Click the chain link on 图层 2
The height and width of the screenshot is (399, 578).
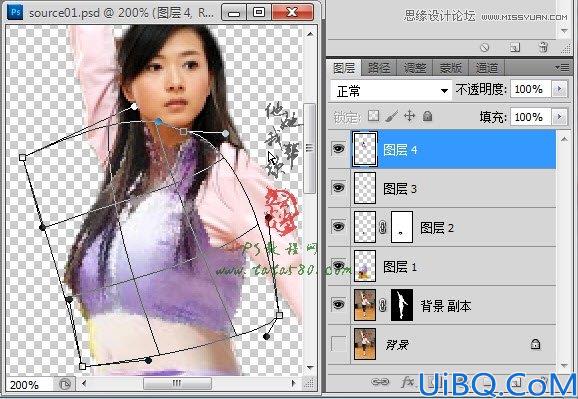[x=383, y=228]
